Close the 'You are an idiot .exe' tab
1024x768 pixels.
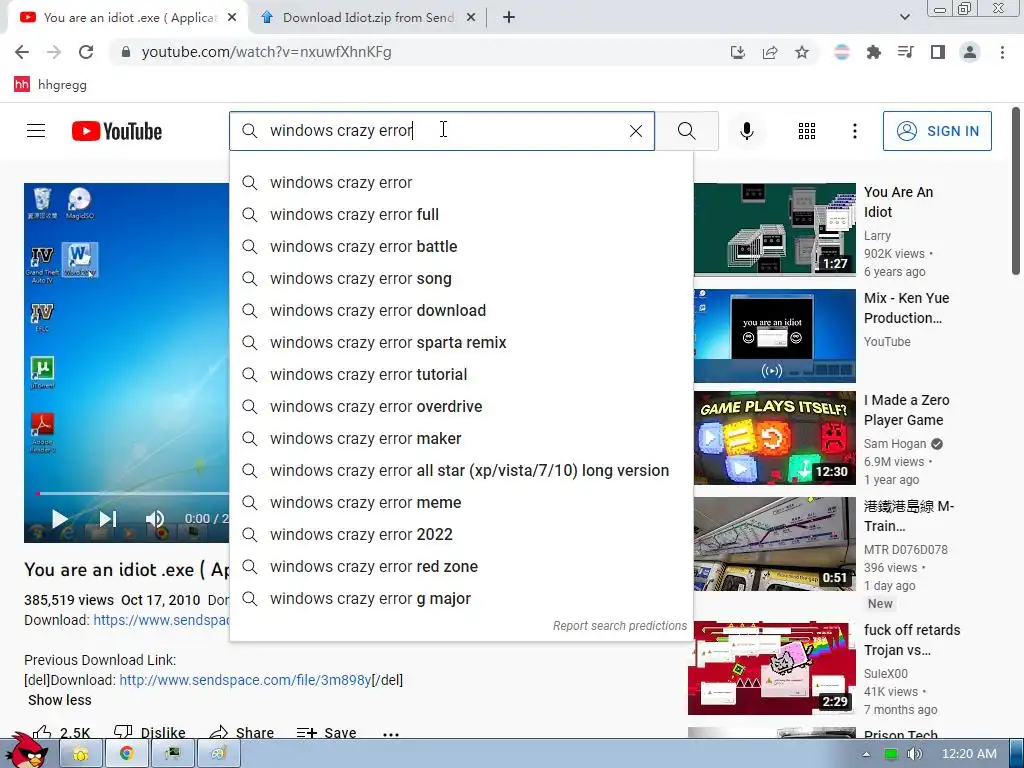(x=232, y=18)
